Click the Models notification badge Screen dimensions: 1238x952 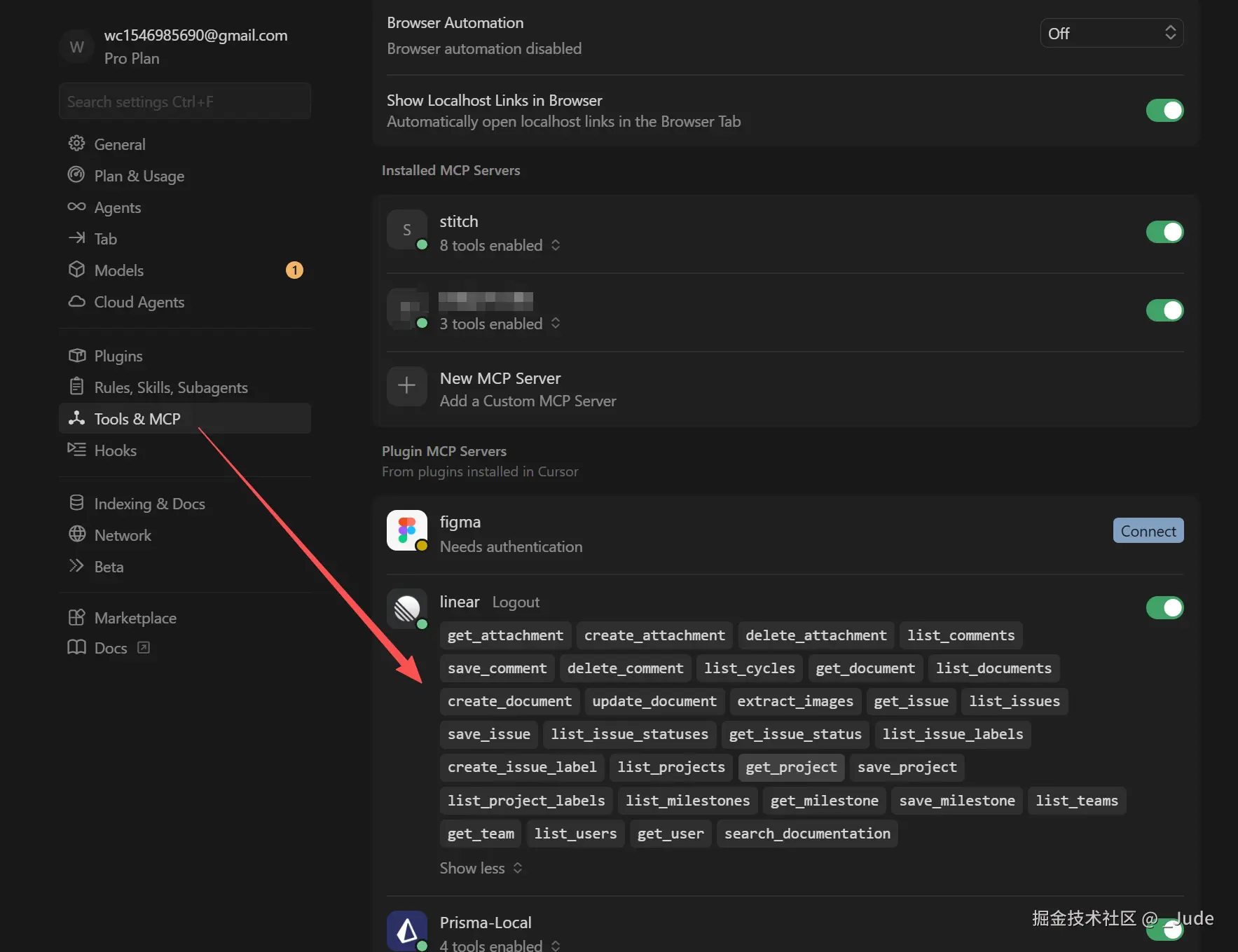(295, 270)
